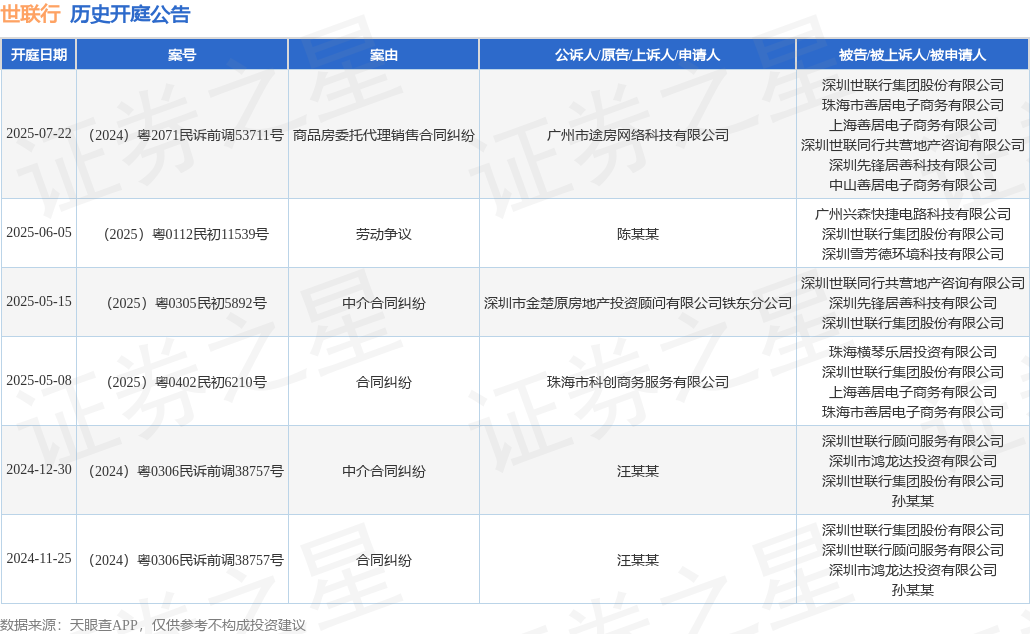The width and height of the screenshot is (1030, 634).
Task: Click plaintiff 珠海市科创商务服务有限公司
Action: 638,382
